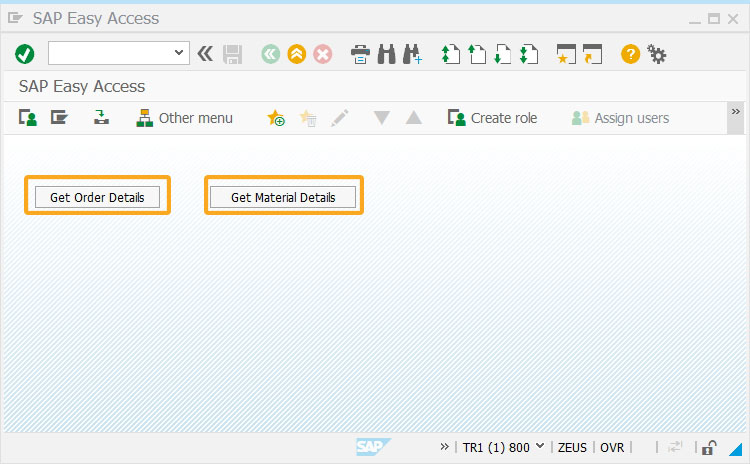
Task: Open Customize Local Layout gears icon
Action: click(657, 54)
